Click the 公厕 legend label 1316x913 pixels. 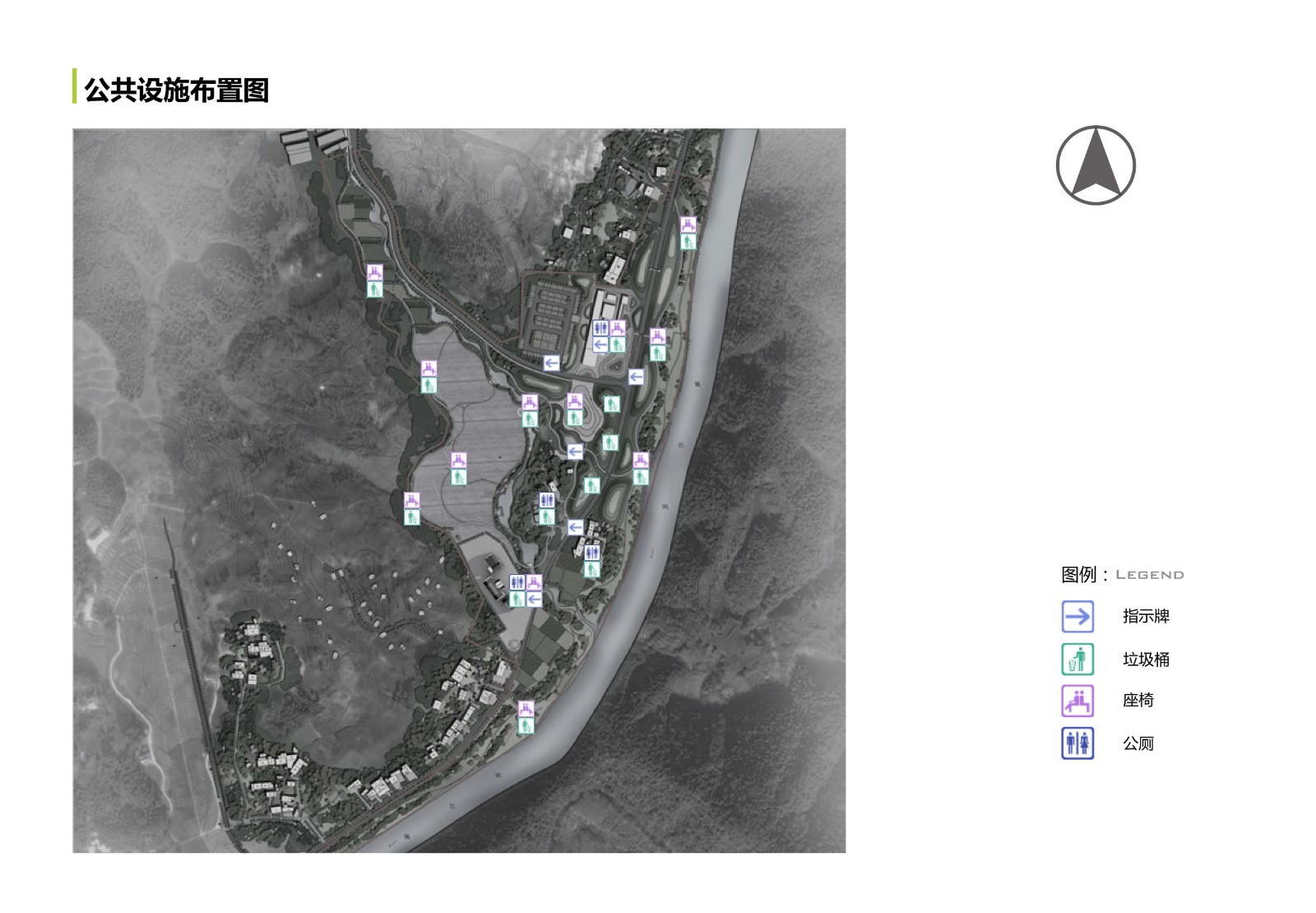pyautogui.click(x=1138, y=744)
